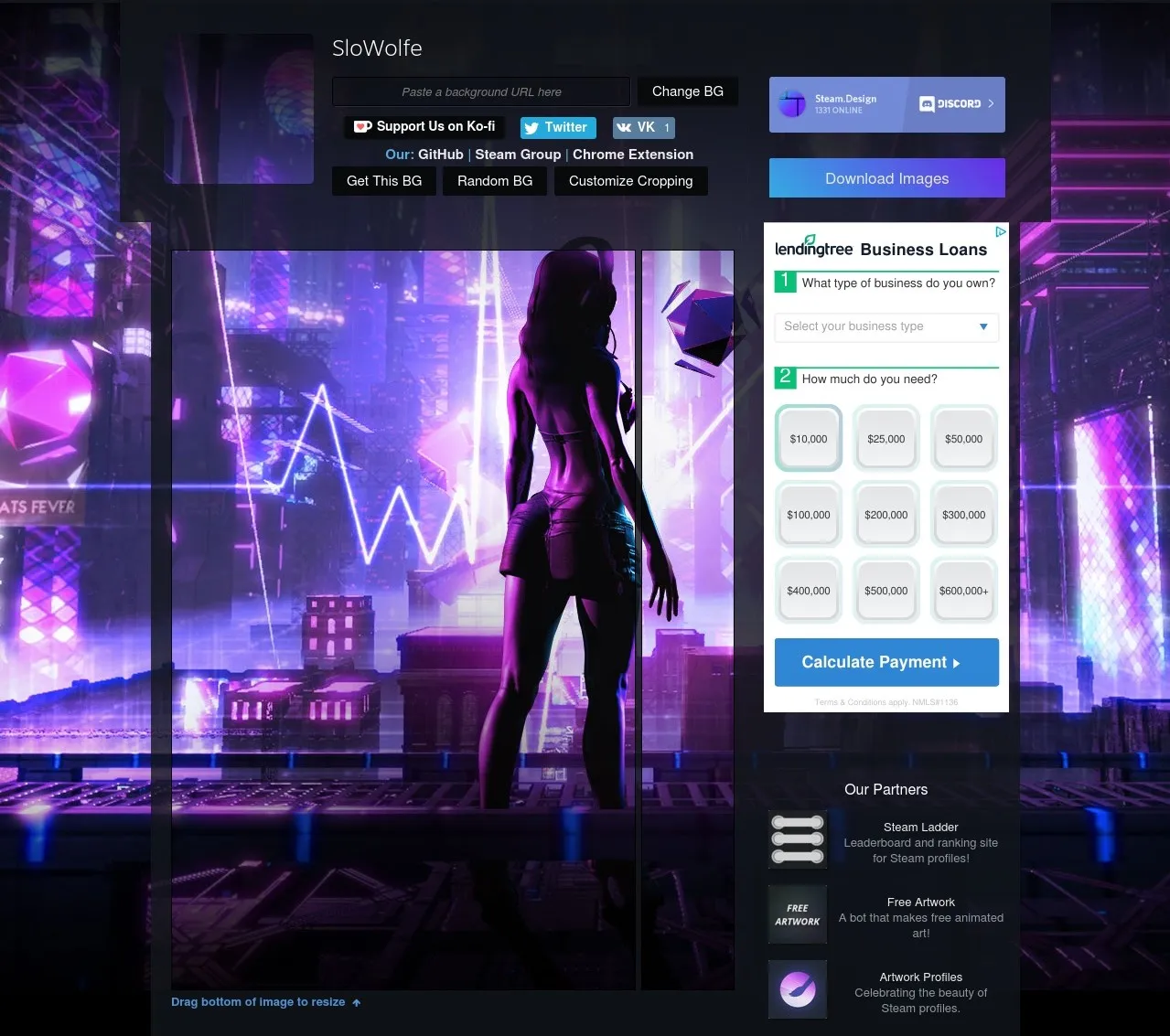The width and height of the screenshot is (1170, 1036).
Task: Select the $200,000 loan amount
Action: pos(886,515)
